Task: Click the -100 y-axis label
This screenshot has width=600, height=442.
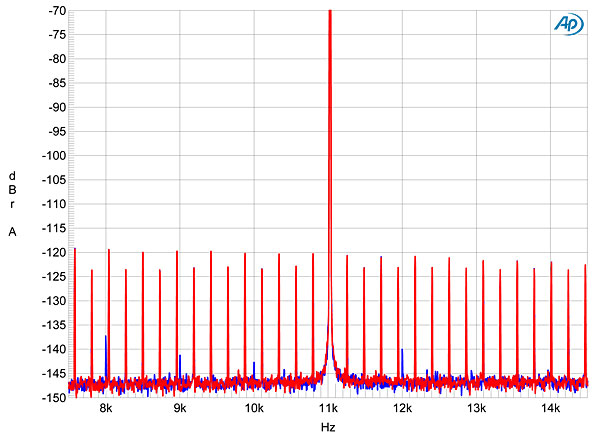Action: pyautogui.click(x=54, y=156)
